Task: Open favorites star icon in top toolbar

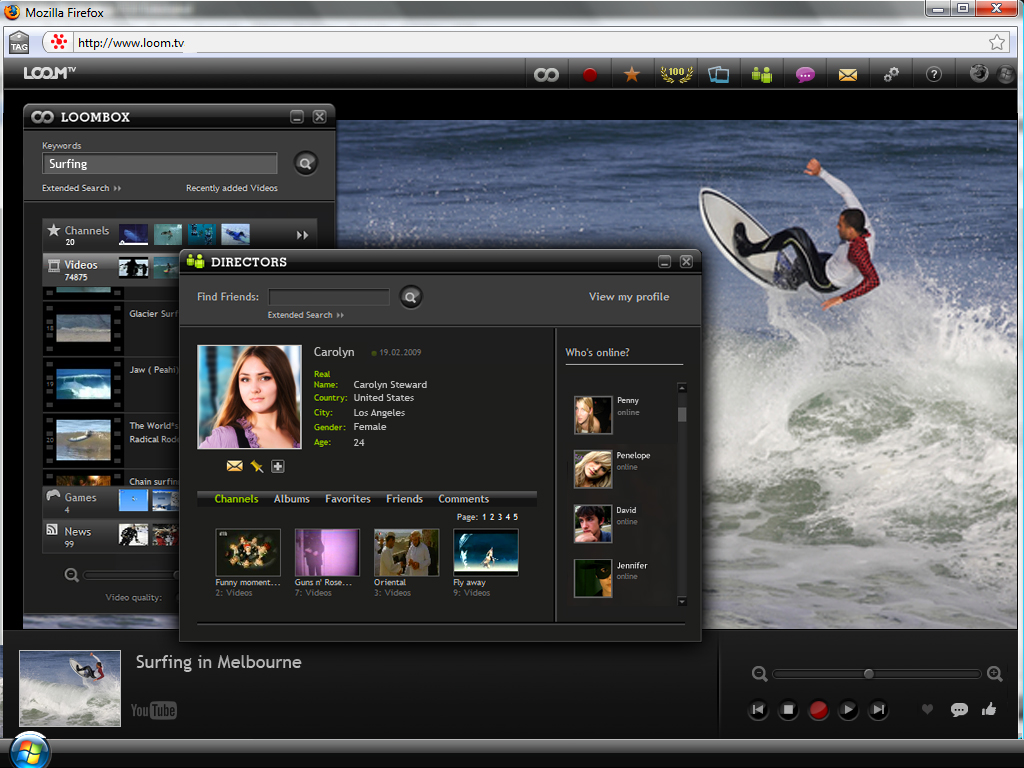Action: point(632,75)
